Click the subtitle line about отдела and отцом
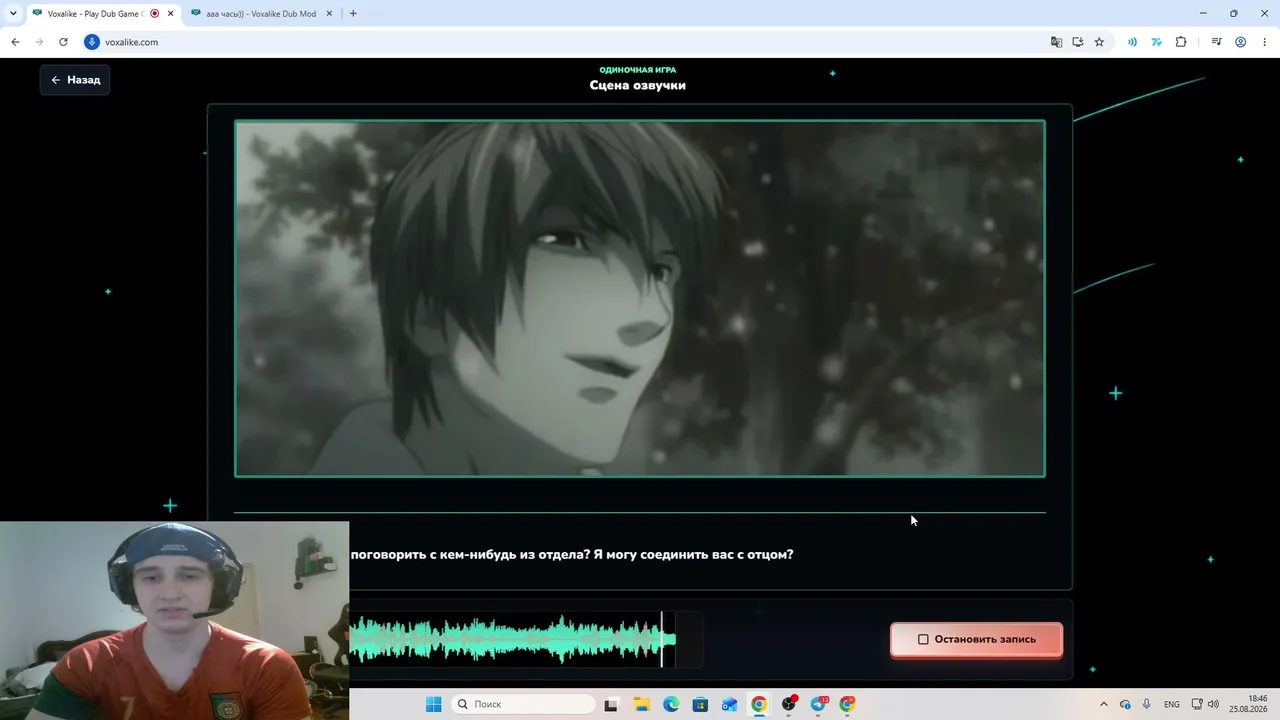This screenshot has width=1280, height=720. click(571, 554)
